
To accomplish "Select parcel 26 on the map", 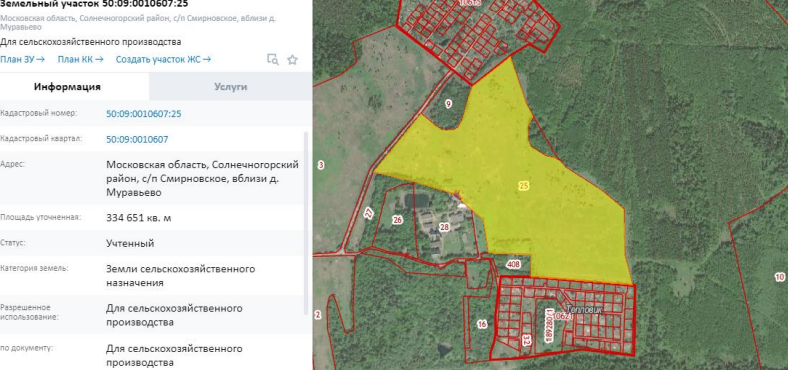I will click(x=398, y=220).
